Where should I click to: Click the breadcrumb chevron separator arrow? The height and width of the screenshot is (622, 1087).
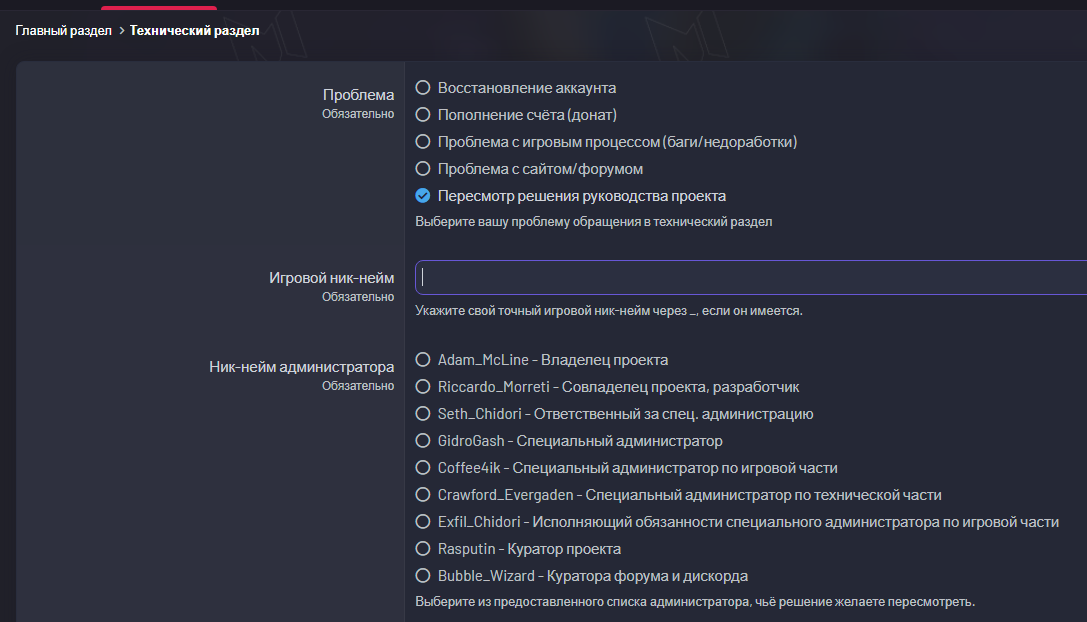[121, 31]
